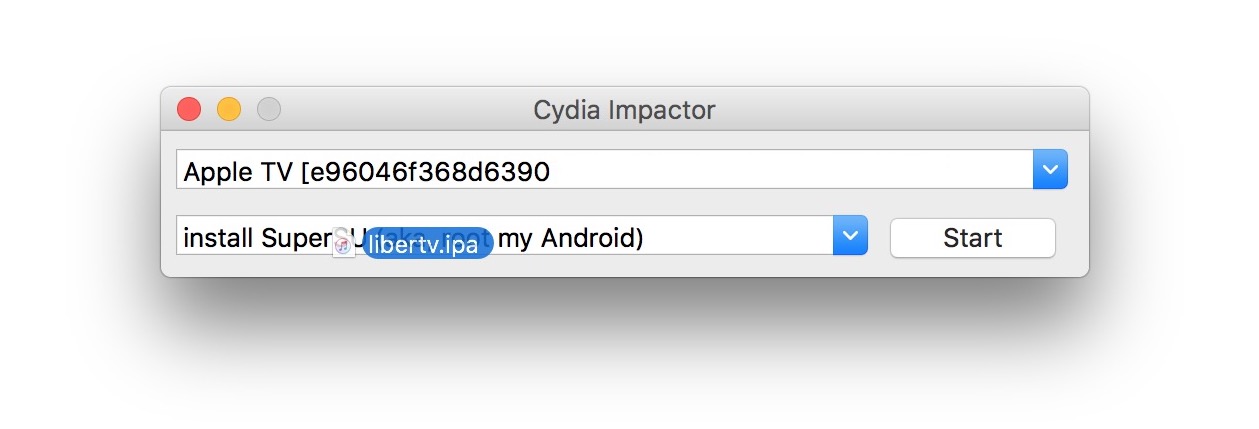This screenshot has width=1259, height=429.
Task: Click the device ID e96046f368d6390 text
Action: pos(425,172)
